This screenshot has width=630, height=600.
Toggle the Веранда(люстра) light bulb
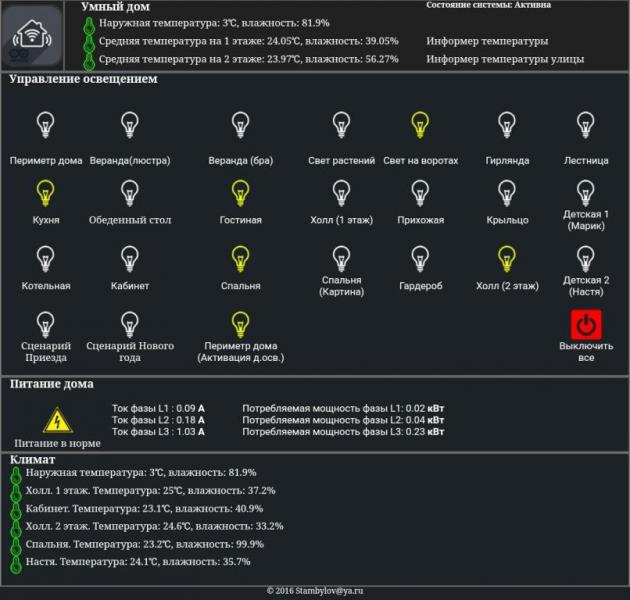click(130, 125)
